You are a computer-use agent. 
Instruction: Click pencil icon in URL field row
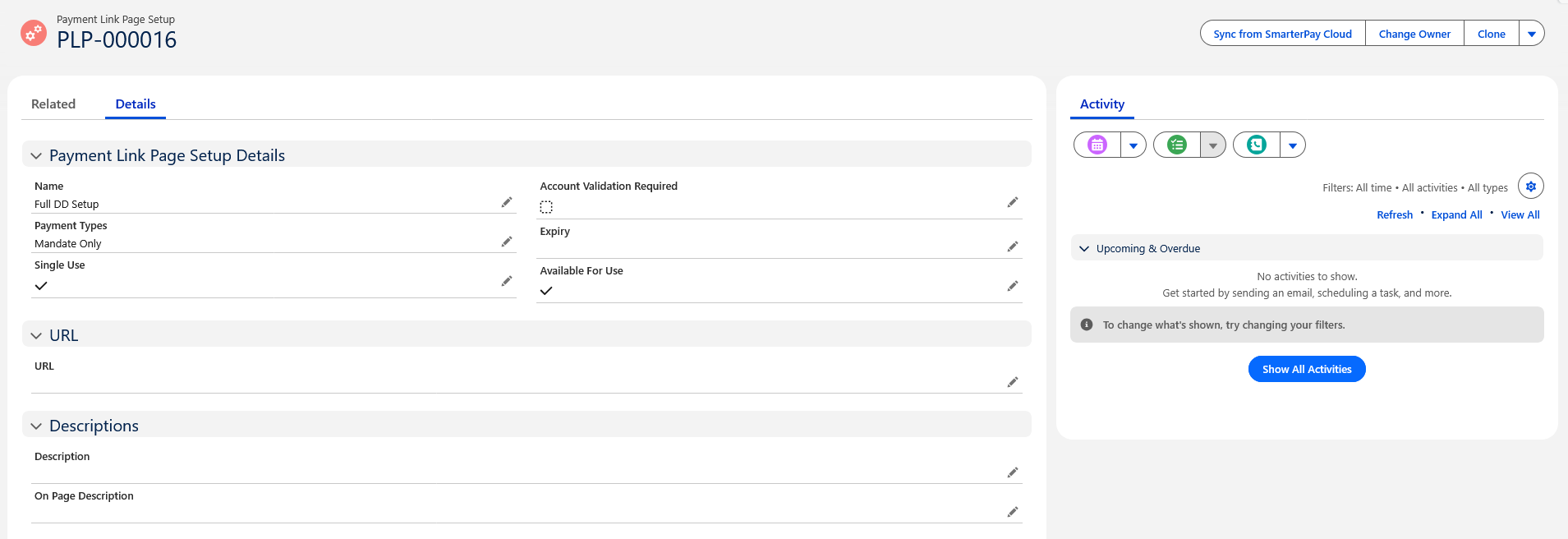(x=1013, y=382)
